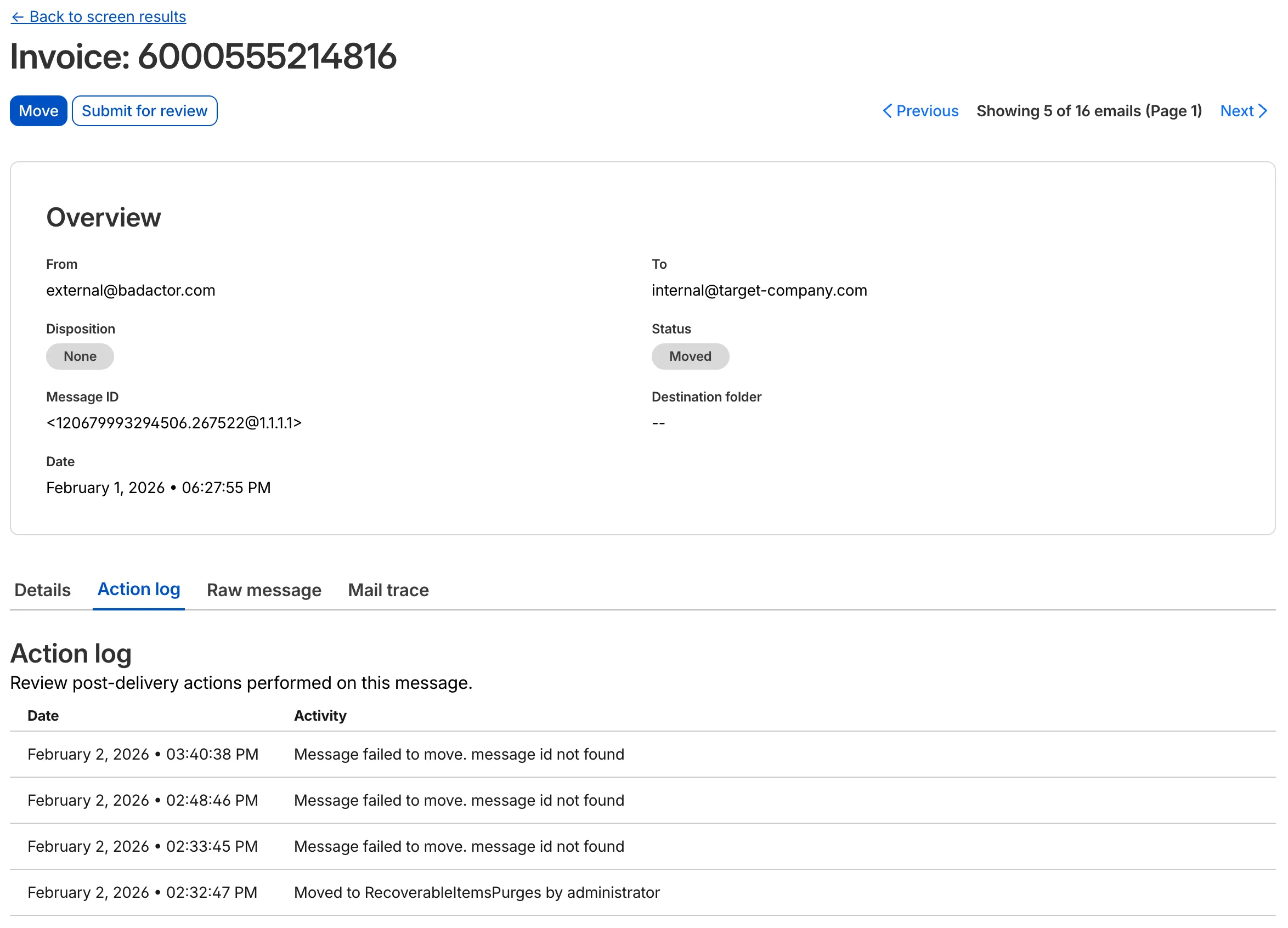Click the Activity column header
Image resolution: width=1288 pixels, height=928 pixels.
click(x=320, y=715)
